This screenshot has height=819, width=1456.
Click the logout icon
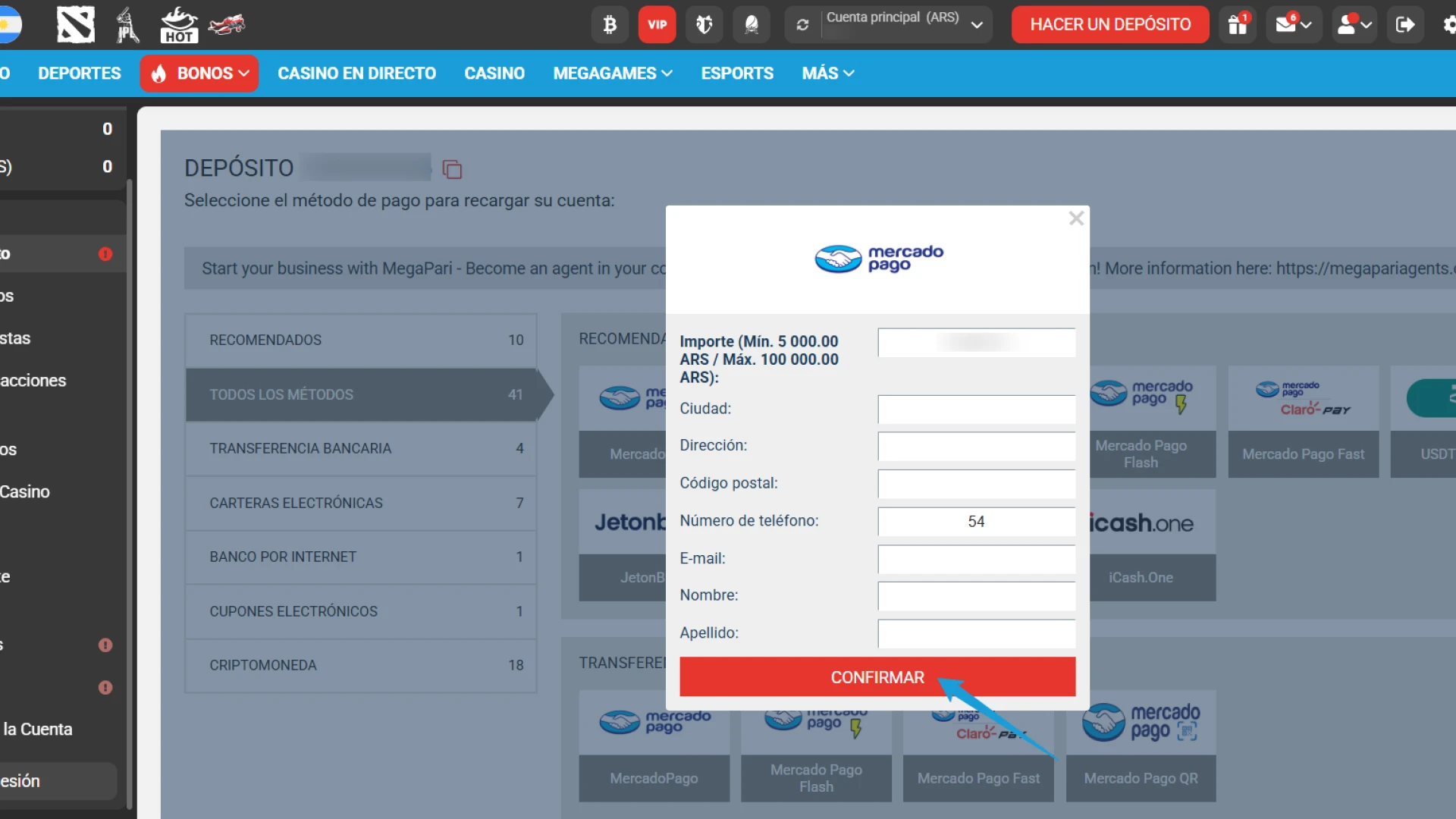tap(1405, 24)
